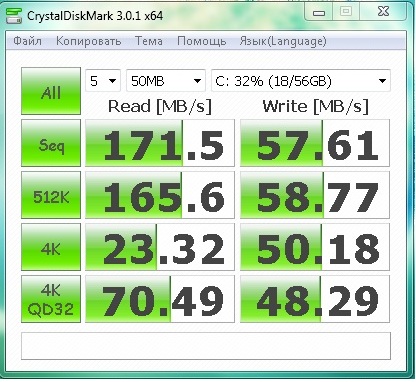Screen dimensions: 416x382
Task: Click the 4K read value 23.32
Action: pos(160,247)
